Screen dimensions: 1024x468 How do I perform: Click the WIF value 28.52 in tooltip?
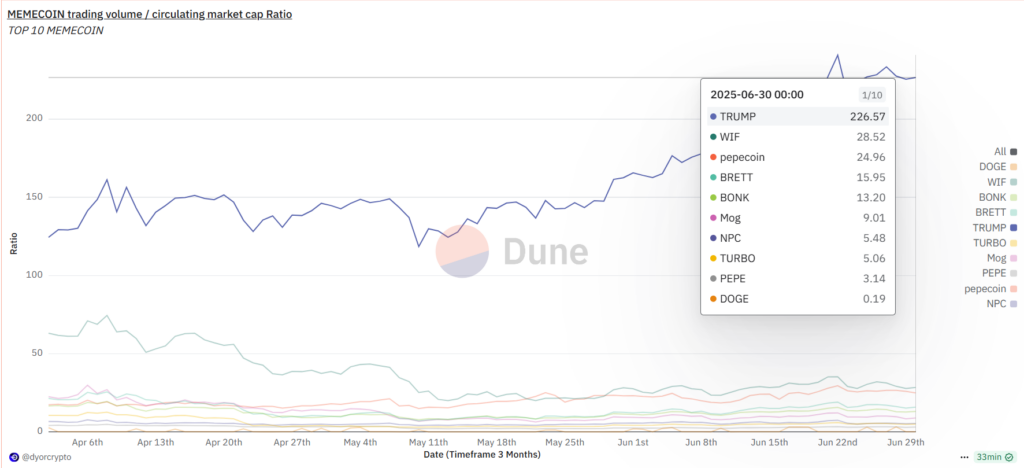tap(871, 136)
